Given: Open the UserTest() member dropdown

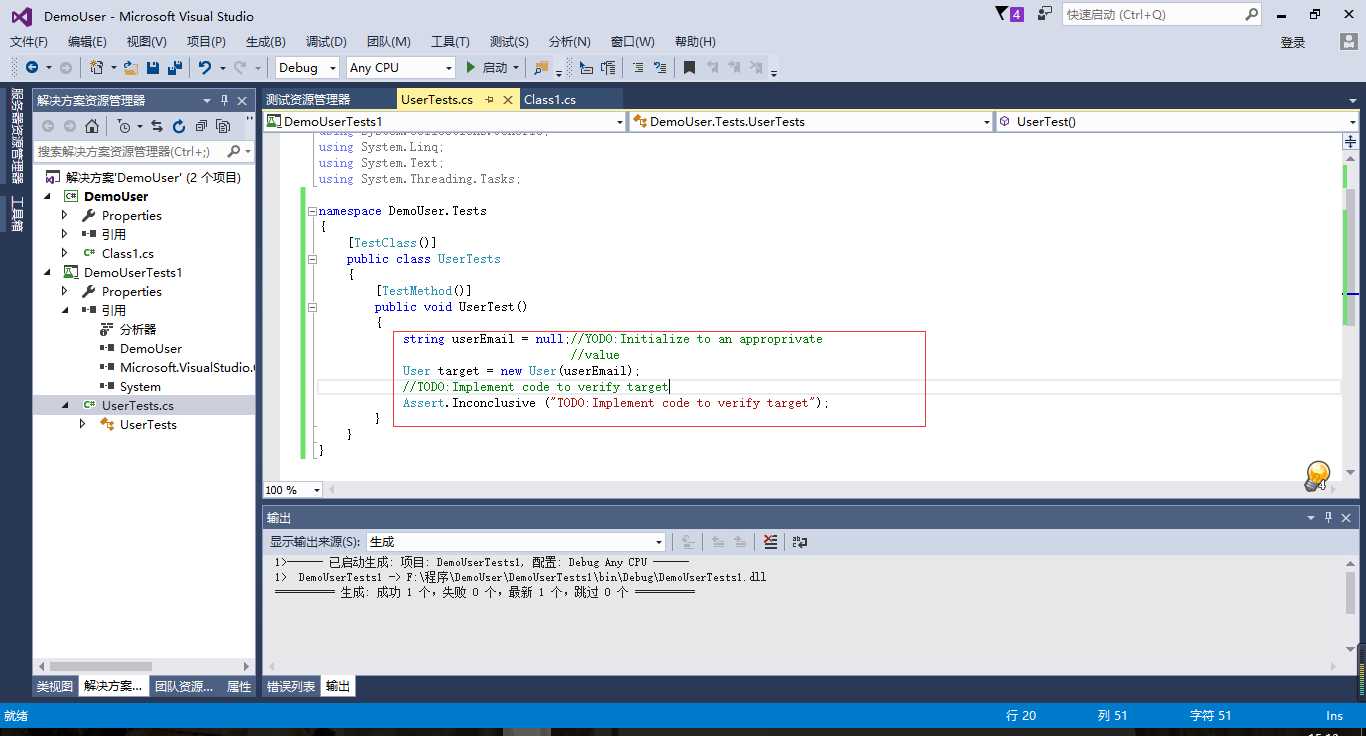Looking at the screenshot, I should coord(1177,122).
